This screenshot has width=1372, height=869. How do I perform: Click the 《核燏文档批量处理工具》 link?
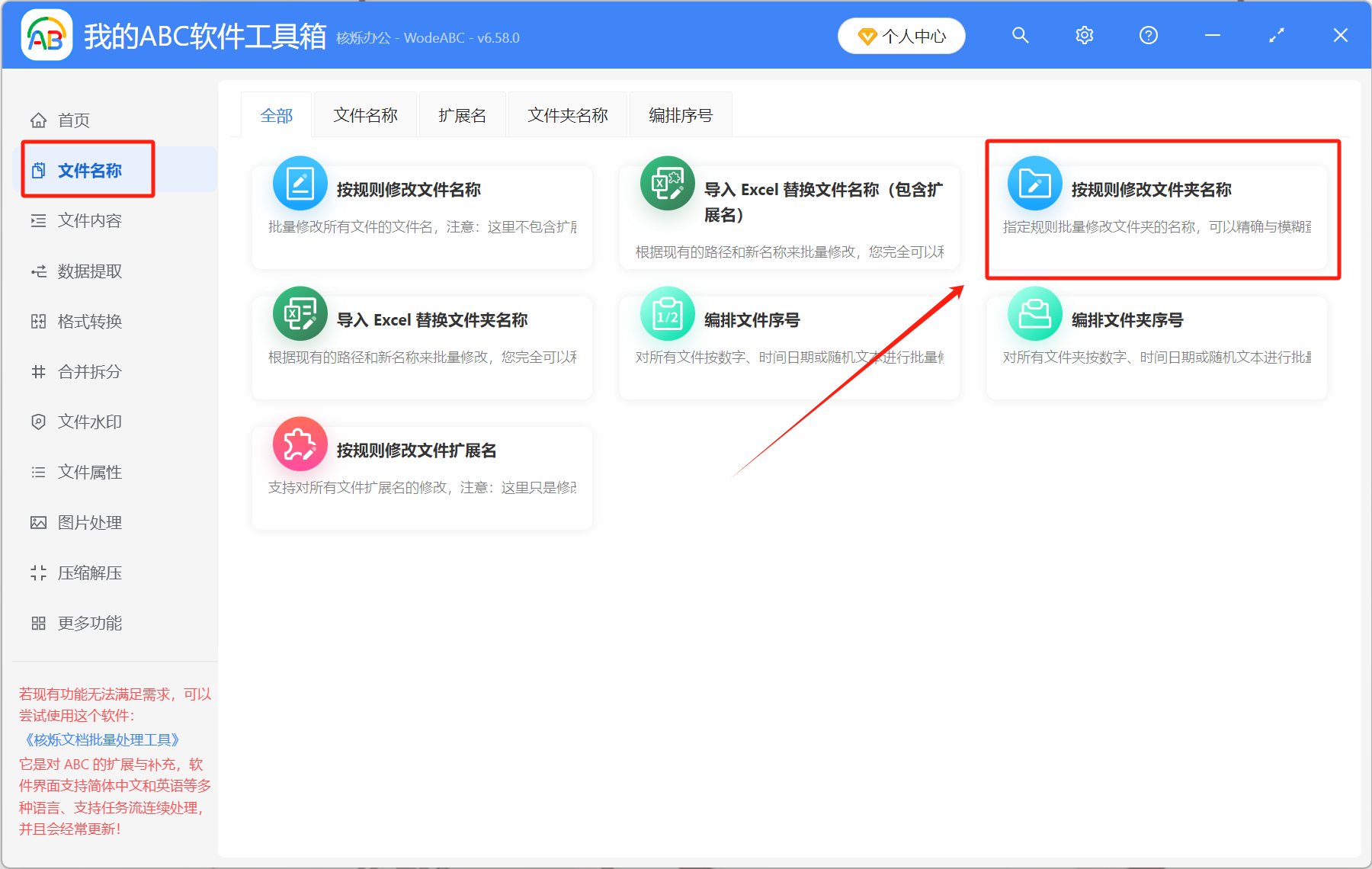click(99, 739)
